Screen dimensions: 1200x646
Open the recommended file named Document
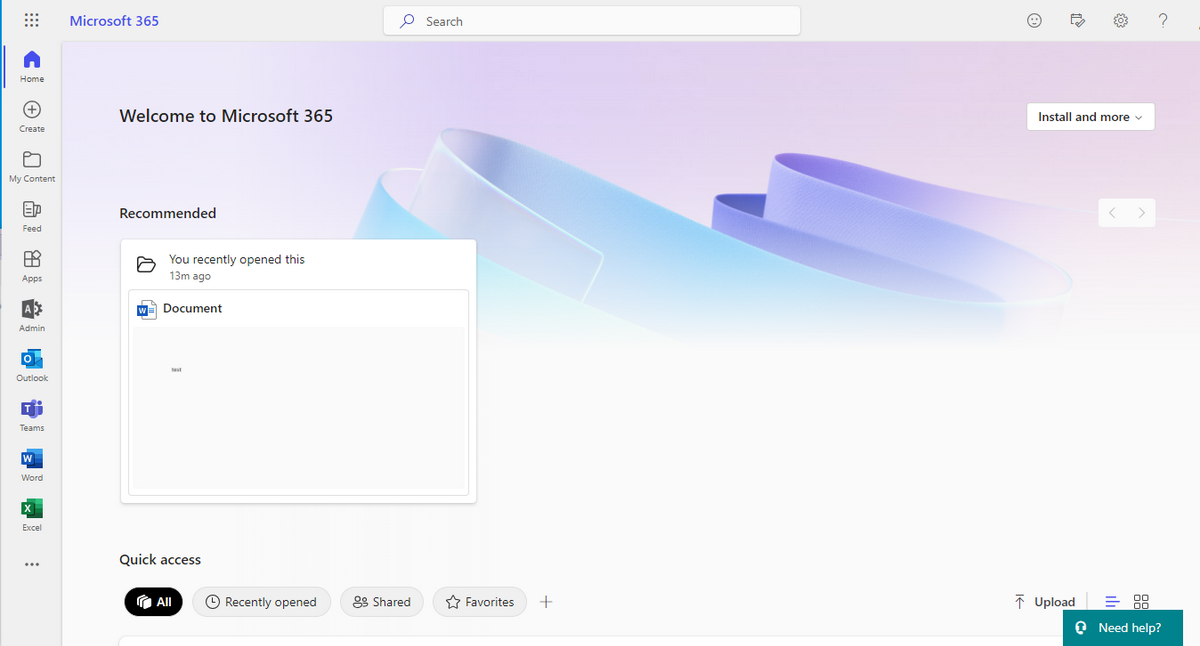(192, 308)
